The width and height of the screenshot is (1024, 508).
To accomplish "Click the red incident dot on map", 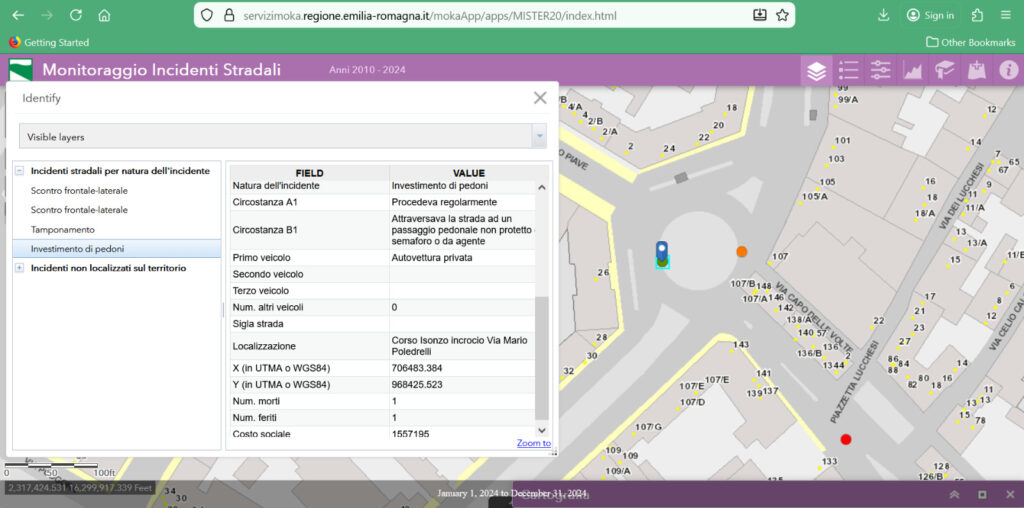I will tap(846, 439).
